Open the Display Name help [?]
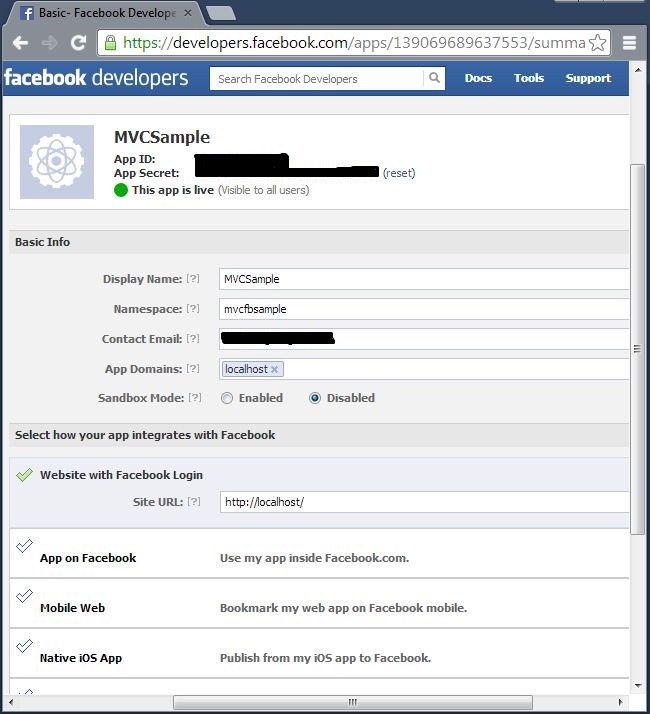650x714 pixels. point(193,278)
